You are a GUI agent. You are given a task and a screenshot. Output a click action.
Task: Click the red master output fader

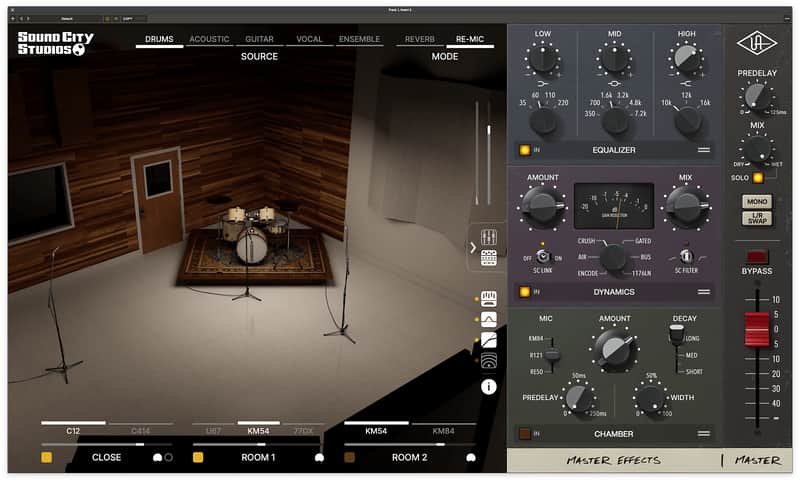coord(757,329)
